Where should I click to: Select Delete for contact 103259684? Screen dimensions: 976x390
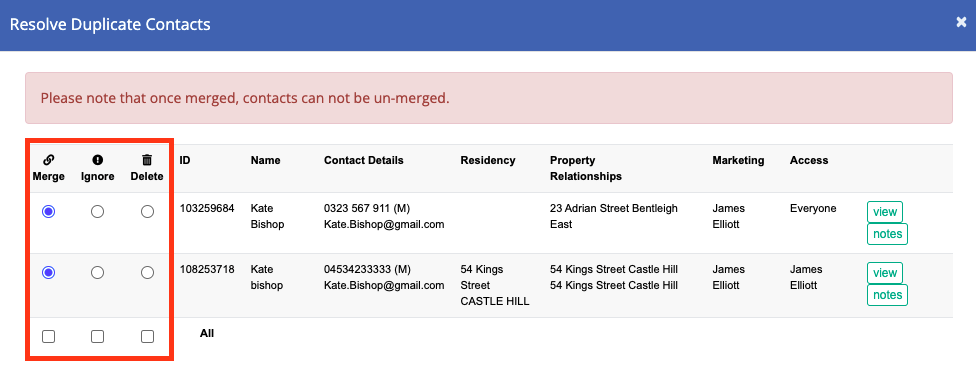click(x=147, y=211)
